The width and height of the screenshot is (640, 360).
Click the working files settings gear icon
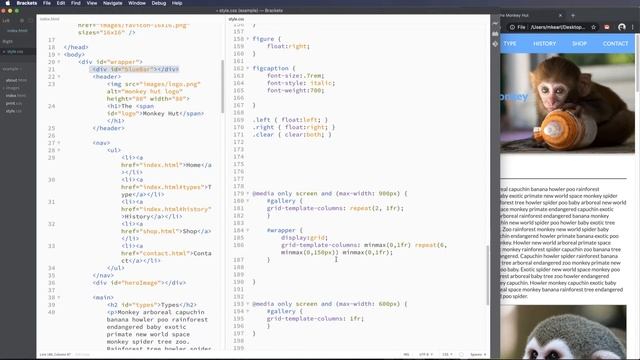click(22, 20)
